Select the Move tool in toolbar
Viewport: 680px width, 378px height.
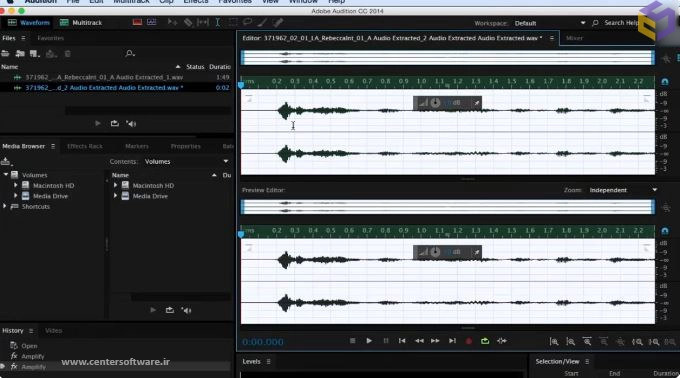(x=172, y=22)
